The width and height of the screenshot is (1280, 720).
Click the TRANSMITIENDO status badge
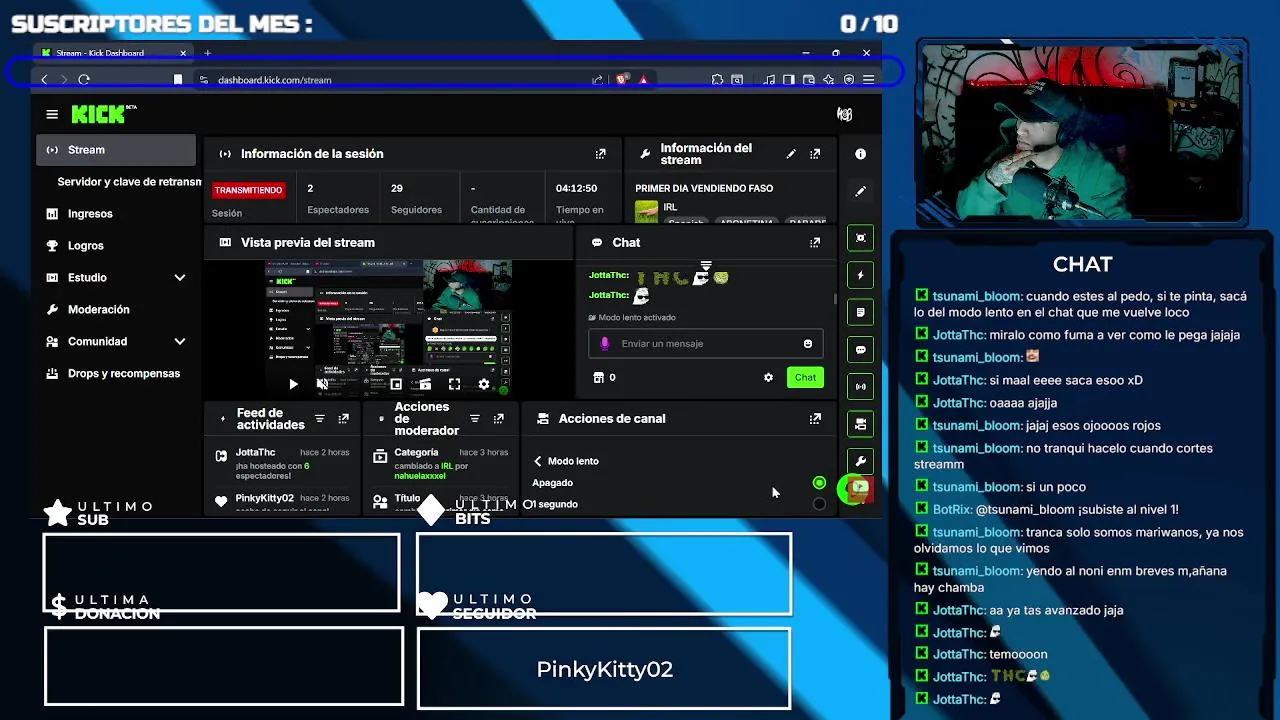click(248, 190)
